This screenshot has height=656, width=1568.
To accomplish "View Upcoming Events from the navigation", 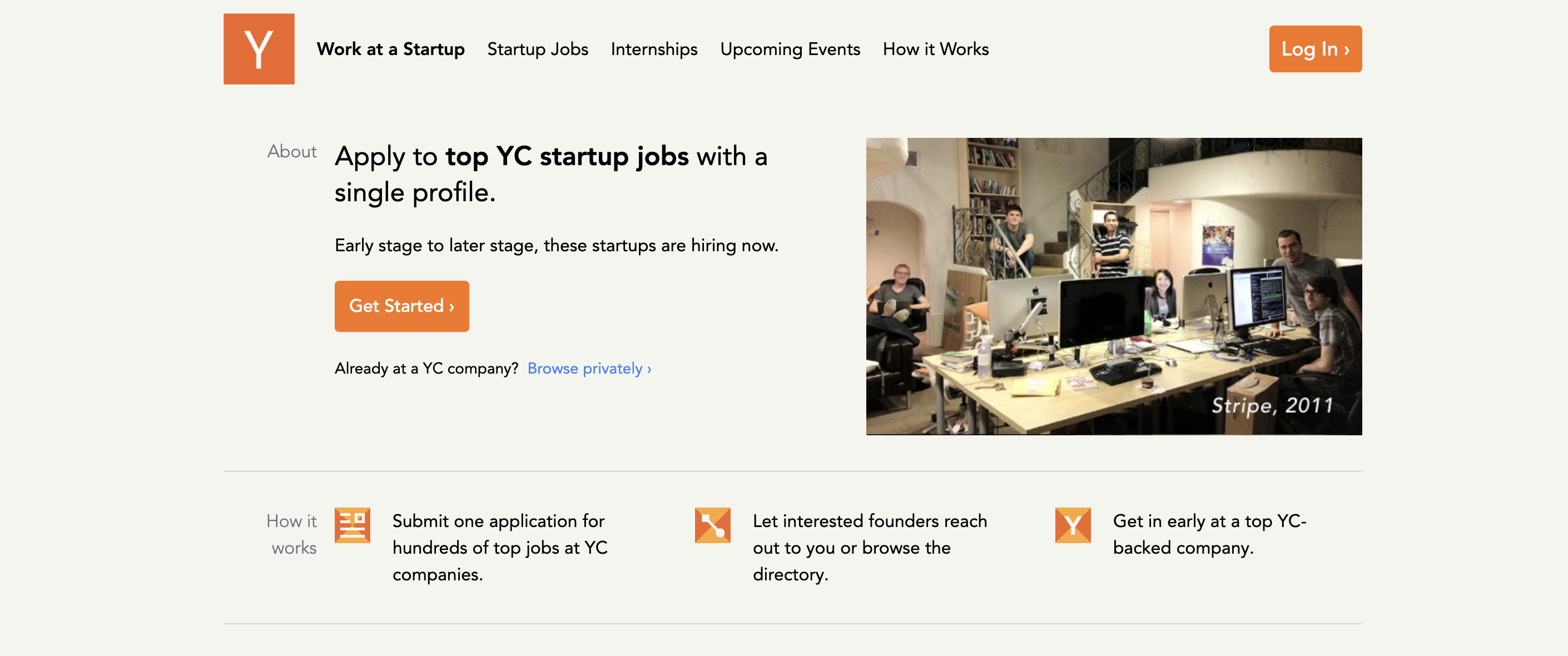I will pos(790,49).
